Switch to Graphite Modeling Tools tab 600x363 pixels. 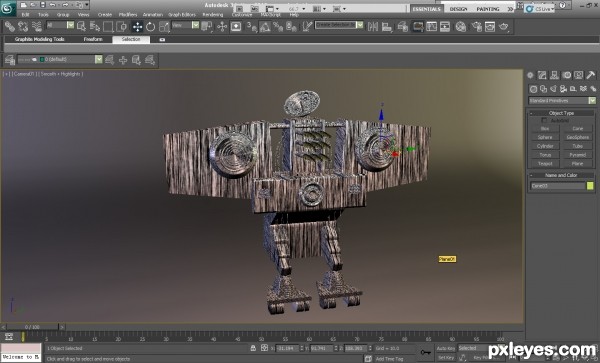pos(39,39)
